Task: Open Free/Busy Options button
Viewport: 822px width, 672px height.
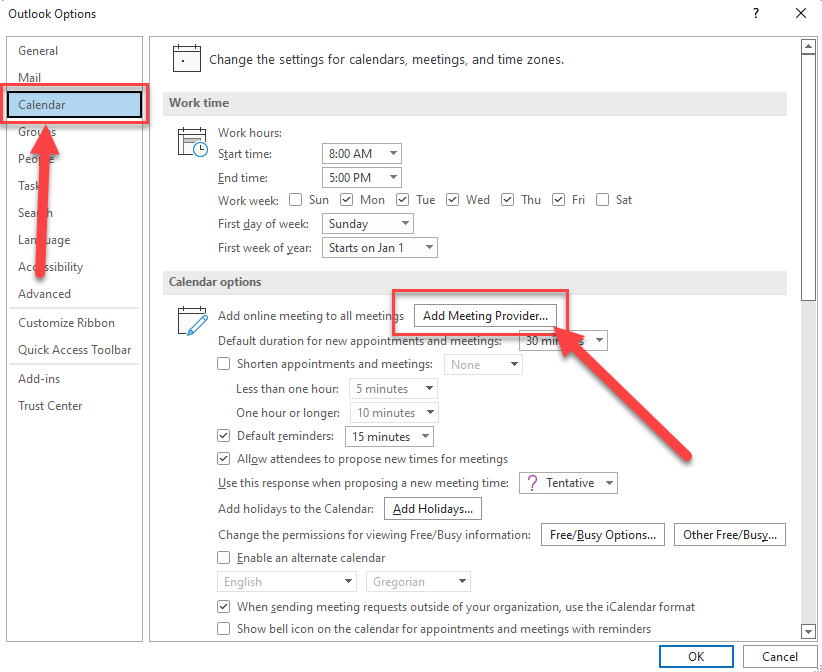Action: (x=603, y=535)
